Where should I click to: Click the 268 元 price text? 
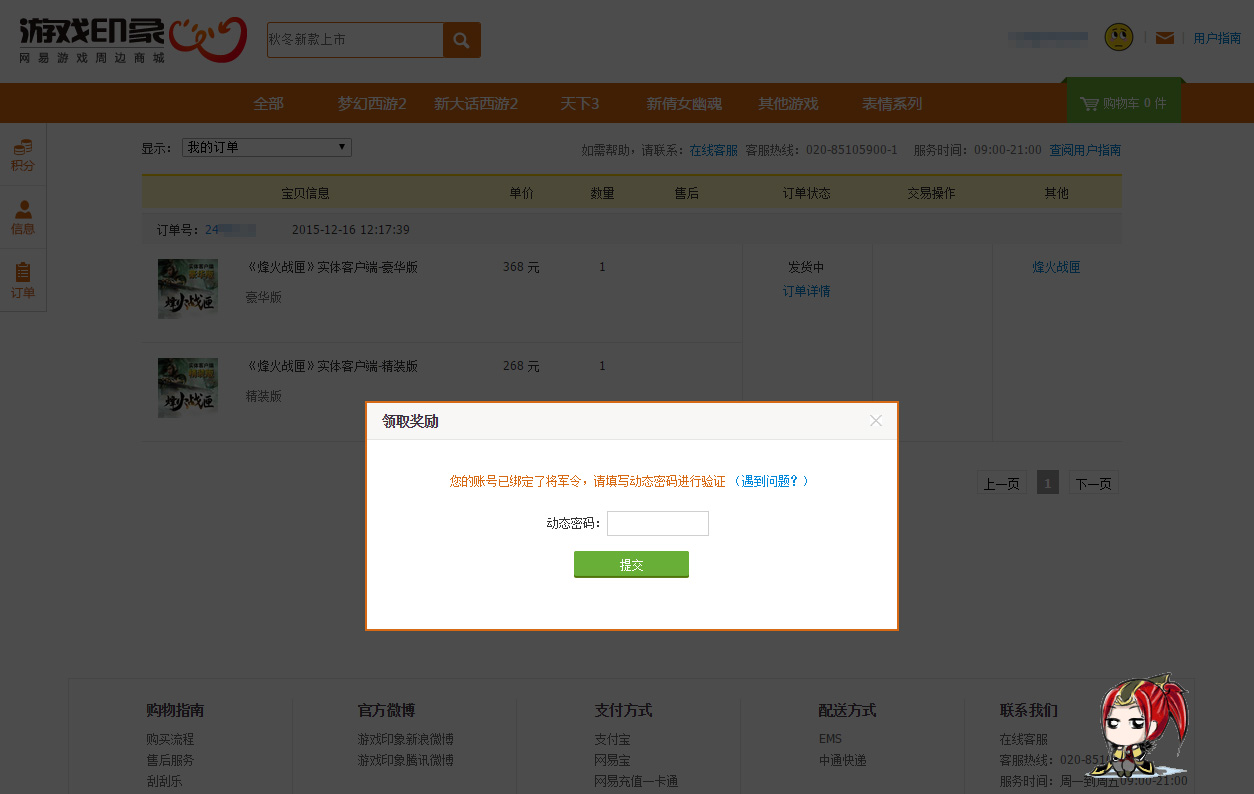[521, 366]
